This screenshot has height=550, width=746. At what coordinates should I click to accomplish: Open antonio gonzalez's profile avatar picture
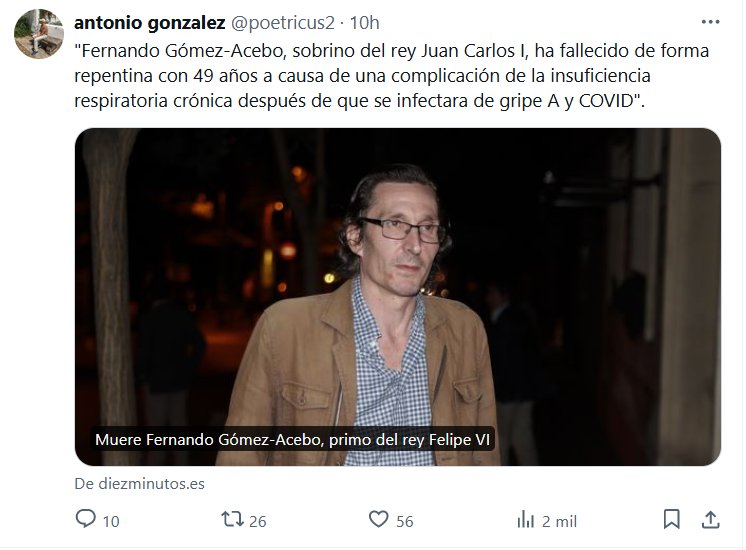(x=39, y=33)
